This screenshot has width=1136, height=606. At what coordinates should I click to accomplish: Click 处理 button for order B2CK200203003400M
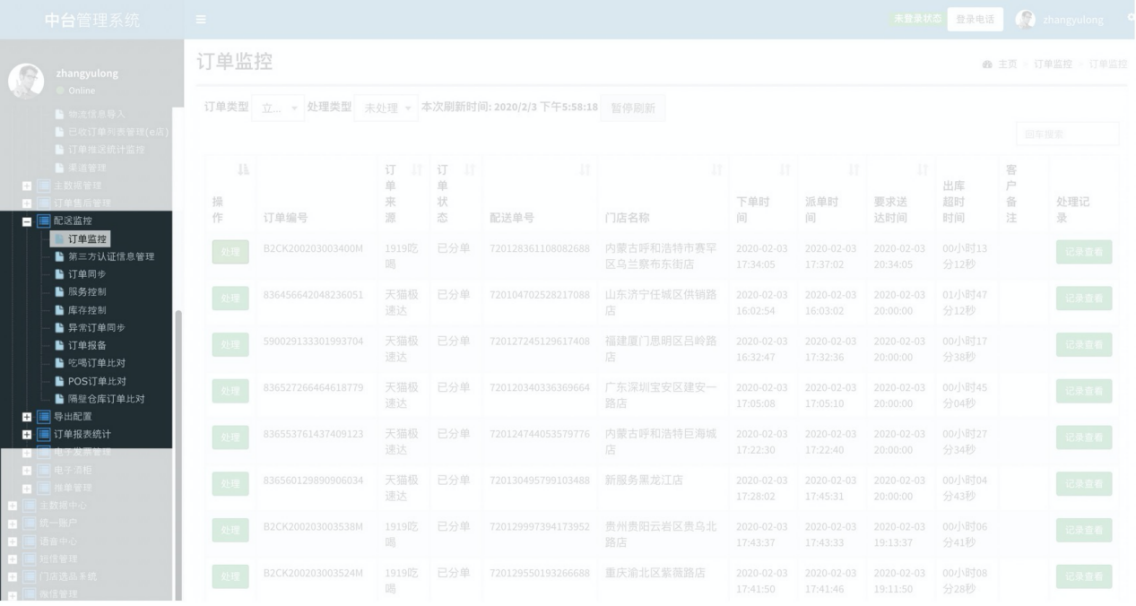[230, 252]
